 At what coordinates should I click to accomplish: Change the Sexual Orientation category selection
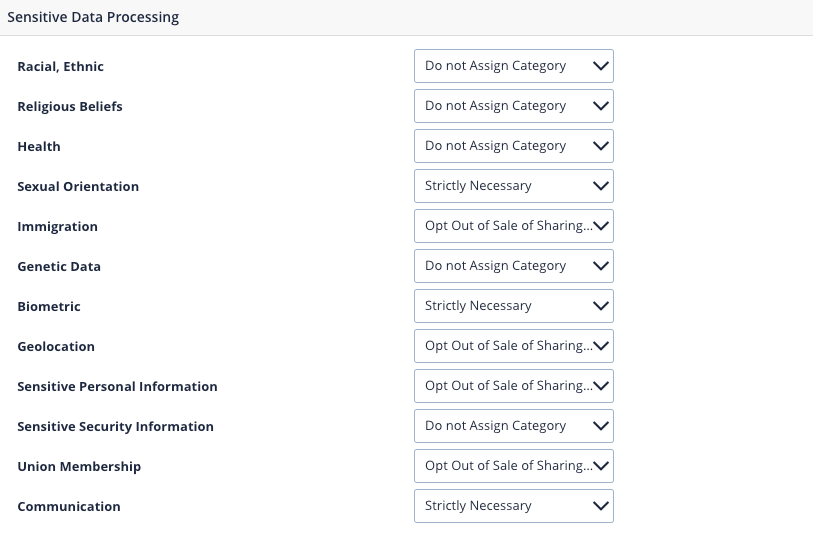[x=513, y=186]
